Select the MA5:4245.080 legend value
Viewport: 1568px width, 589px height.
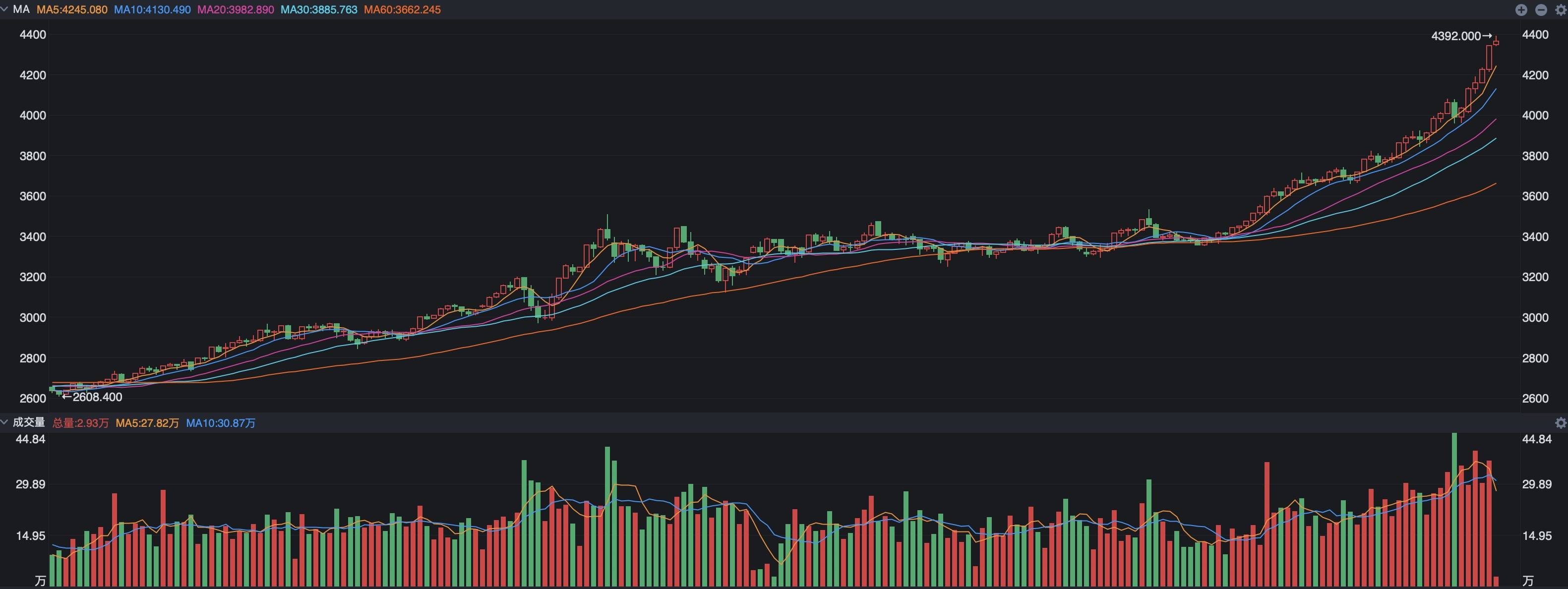[72, 10]
